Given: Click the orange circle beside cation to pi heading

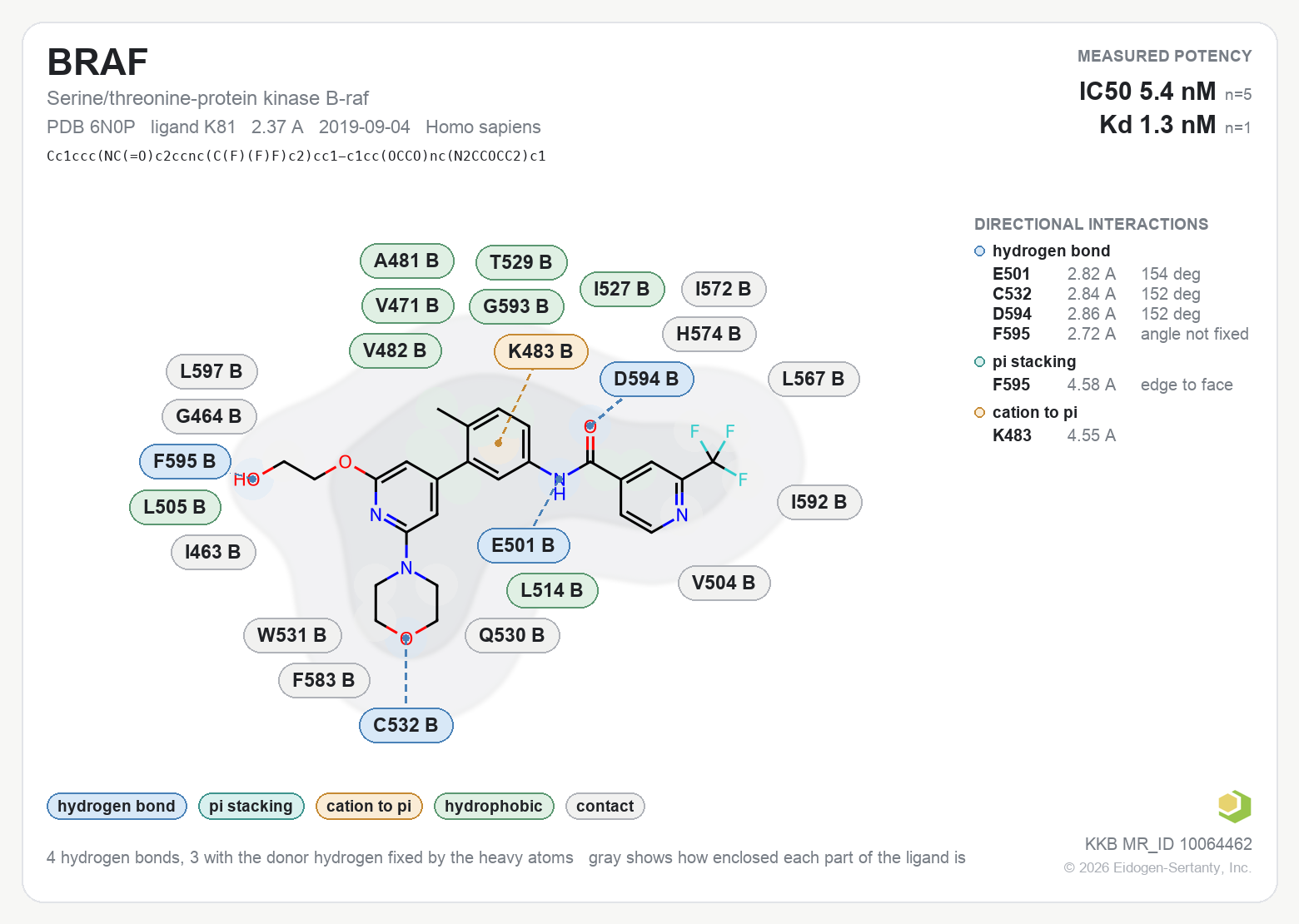Looking at the screenshot, I should tap(979, 413).
